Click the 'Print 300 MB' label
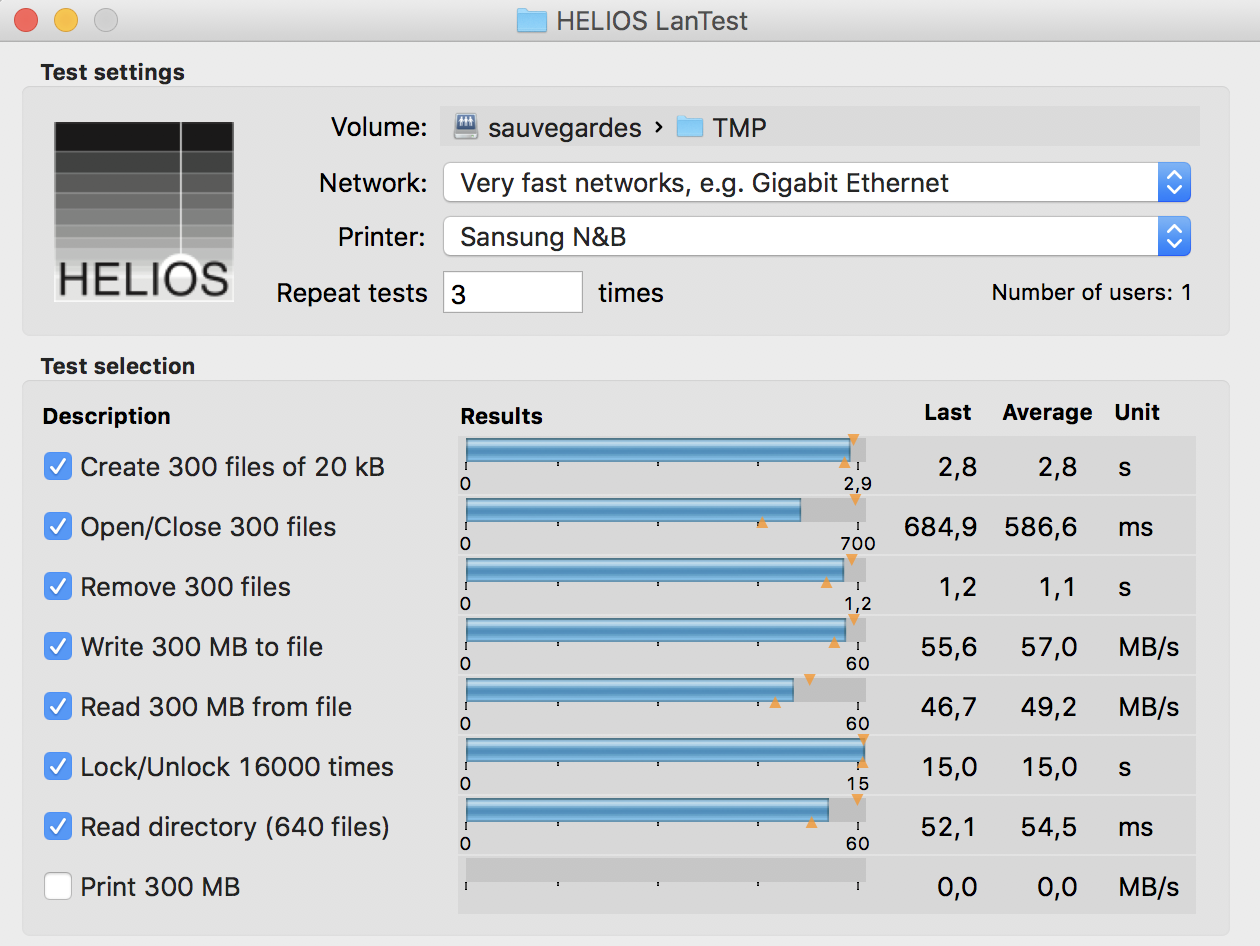The height and width of the screenshot is (946, 1260). [x=160, y=887]
